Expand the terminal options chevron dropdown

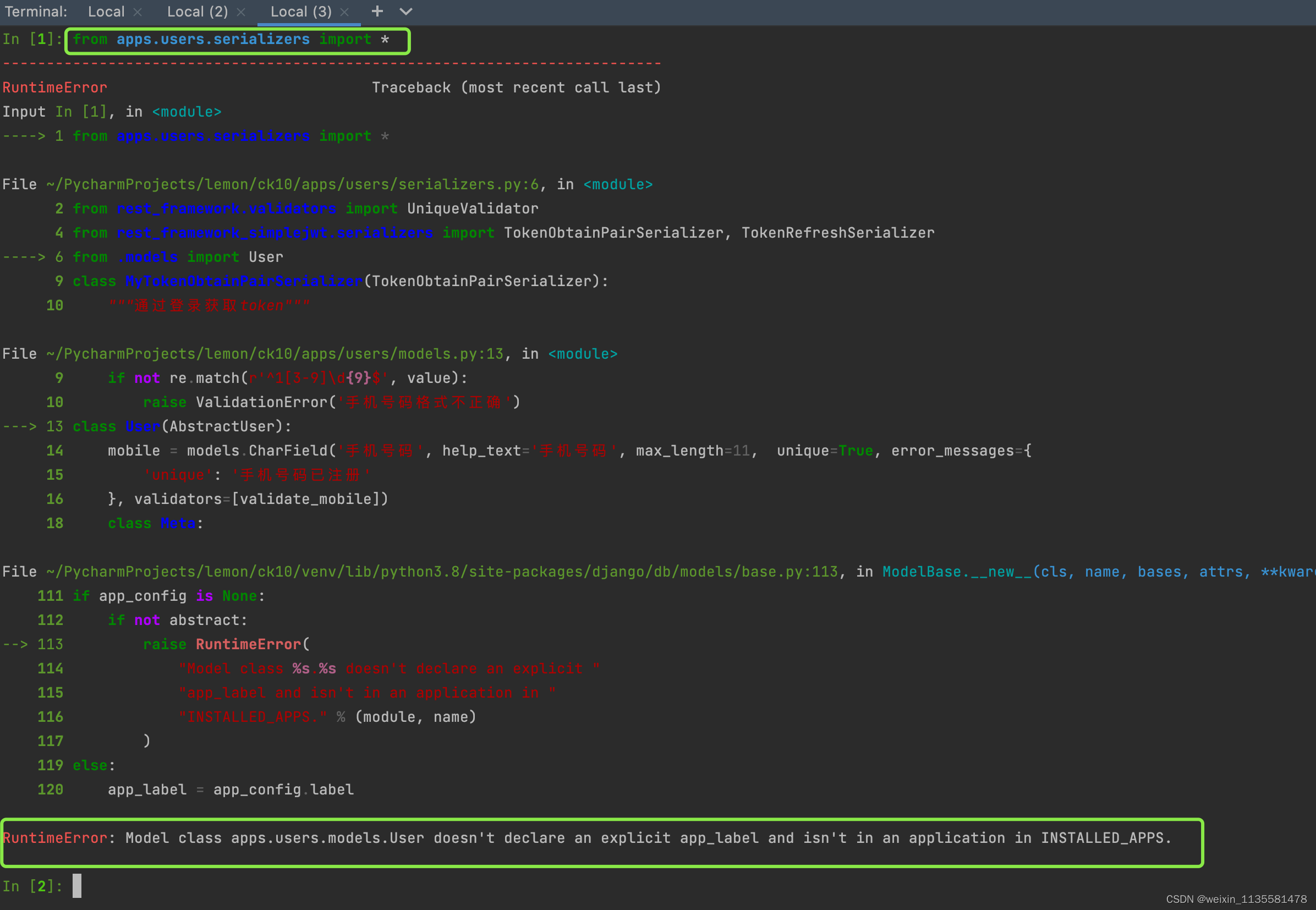tap(405, 12)
